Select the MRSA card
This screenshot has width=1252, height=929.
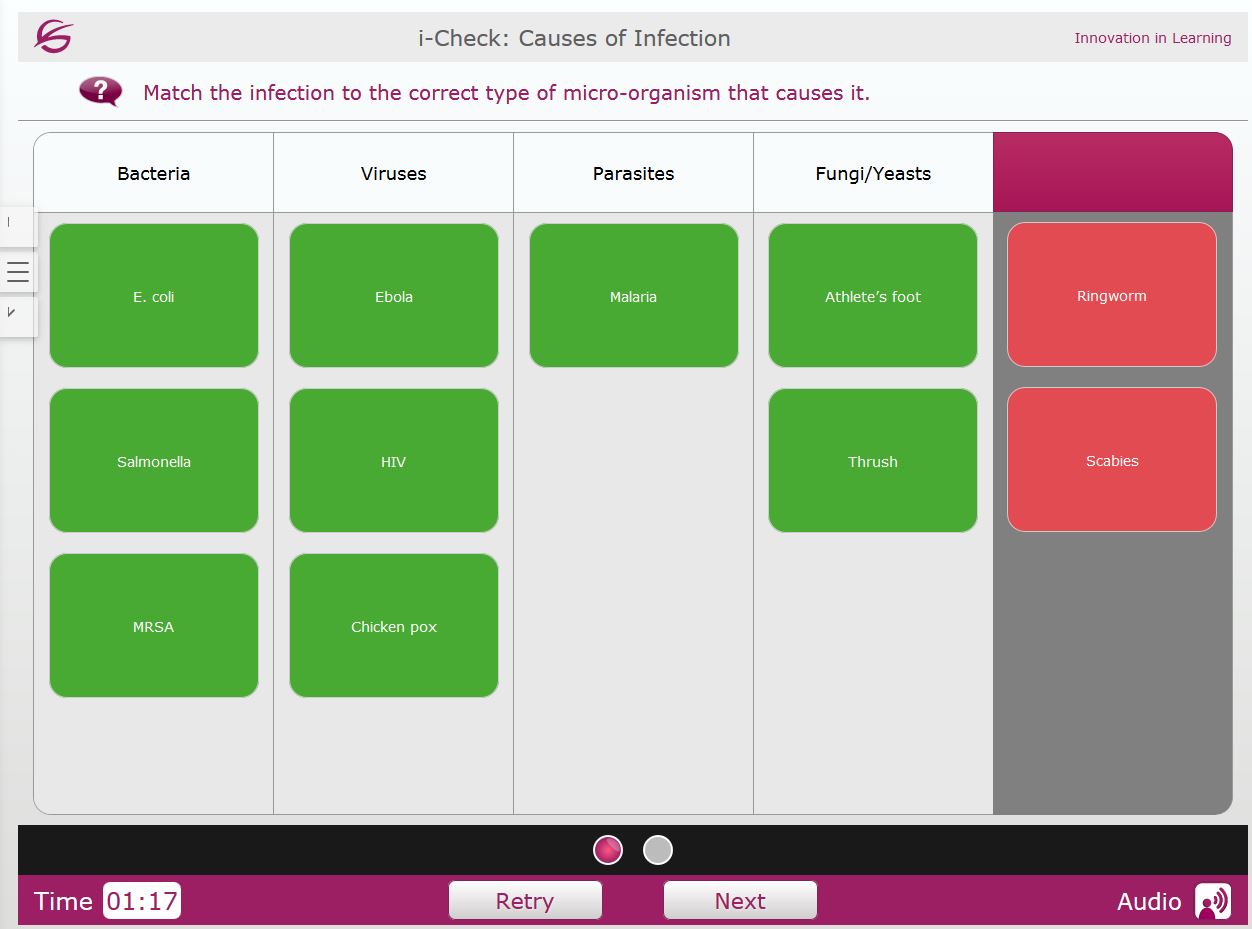(154, 626)
